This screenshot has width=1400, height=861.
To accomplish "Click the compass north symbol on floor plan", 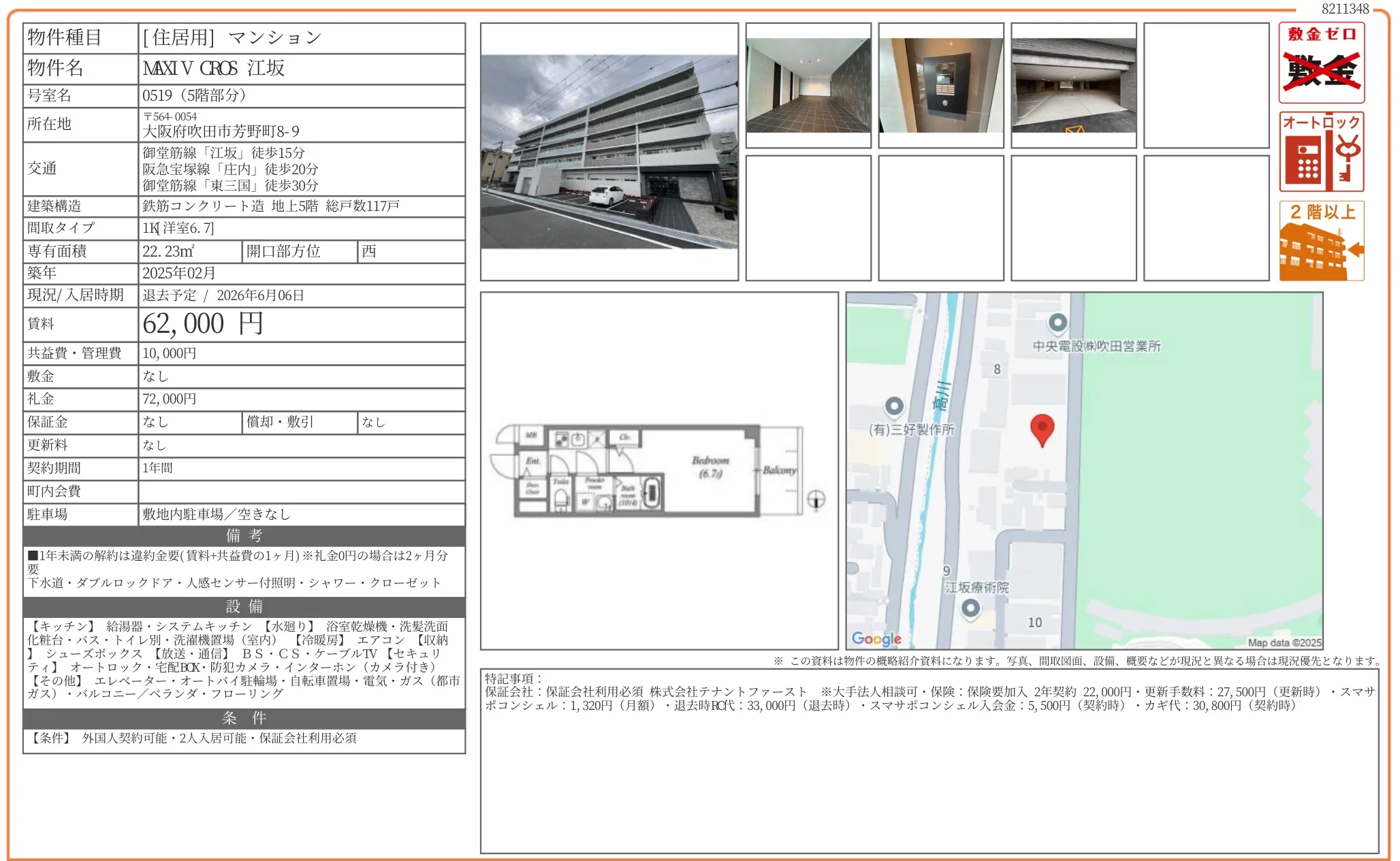I will (816, 500).
